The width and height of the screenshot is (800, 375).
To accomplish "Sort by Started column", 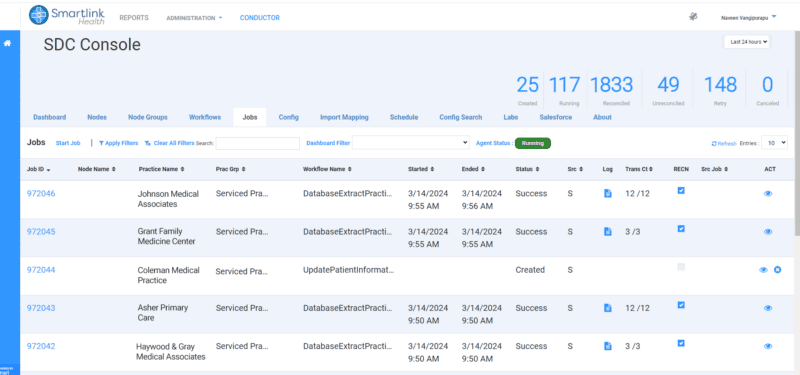I will click(421, 169).
